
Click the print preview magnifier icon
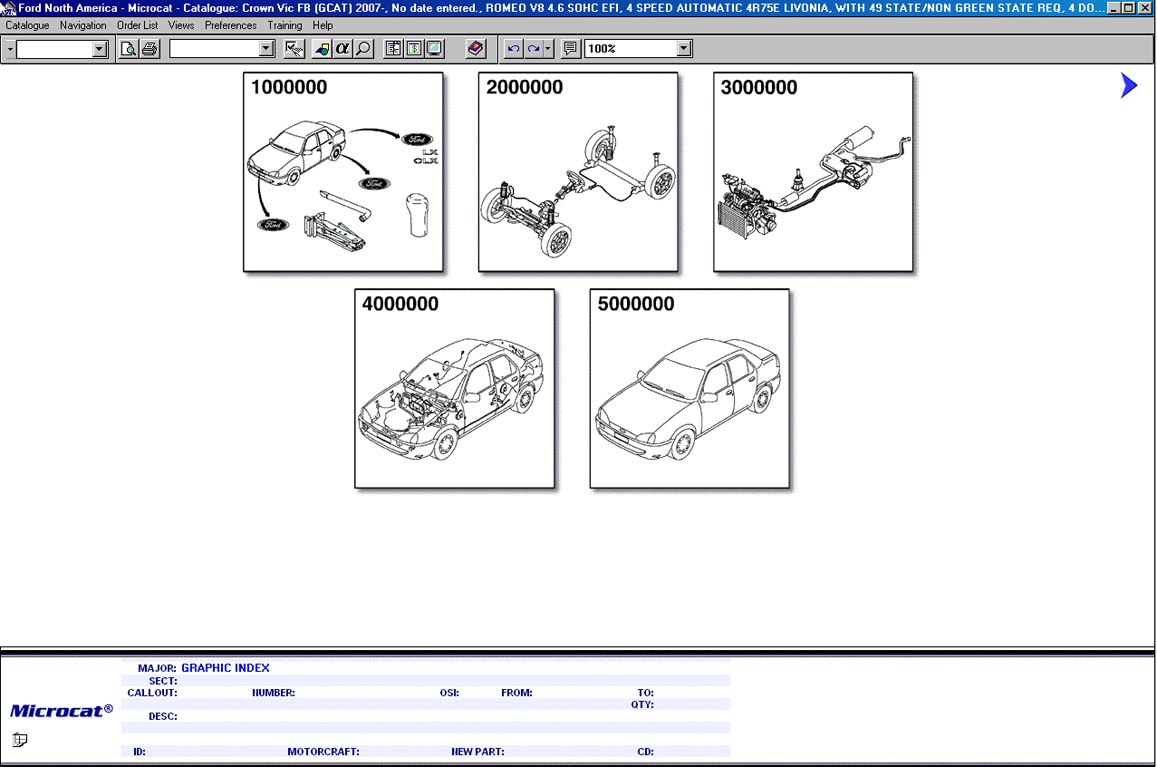pos(128,49)
